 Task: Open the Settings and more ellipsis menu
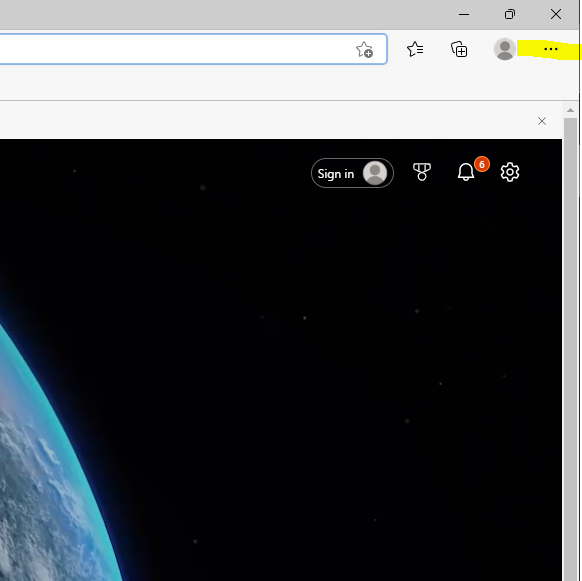[550, 49]
